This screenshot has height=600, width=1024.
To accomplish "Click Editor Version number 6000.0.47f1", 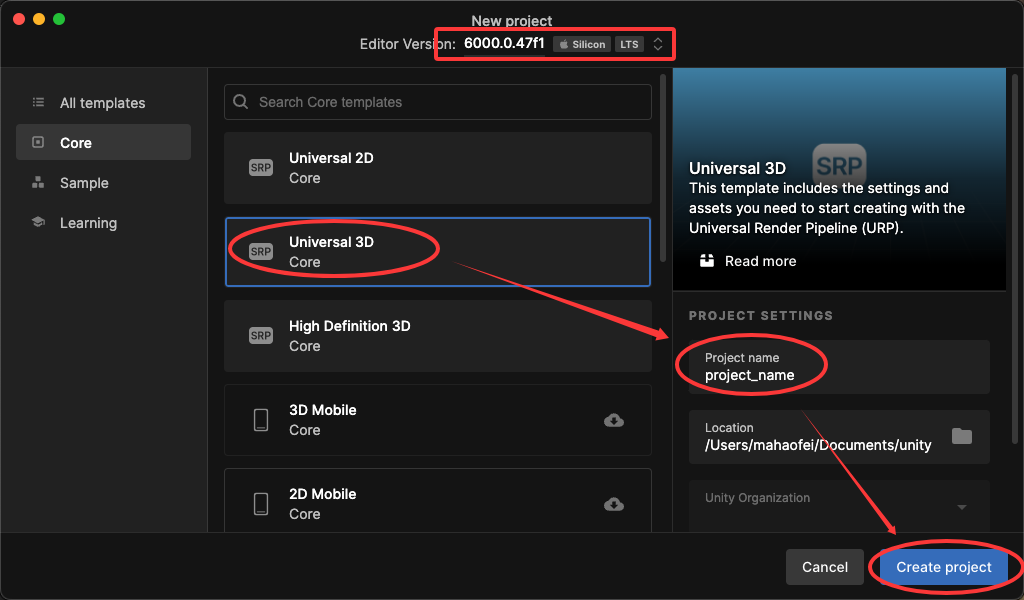I will [x=504, y=43].
